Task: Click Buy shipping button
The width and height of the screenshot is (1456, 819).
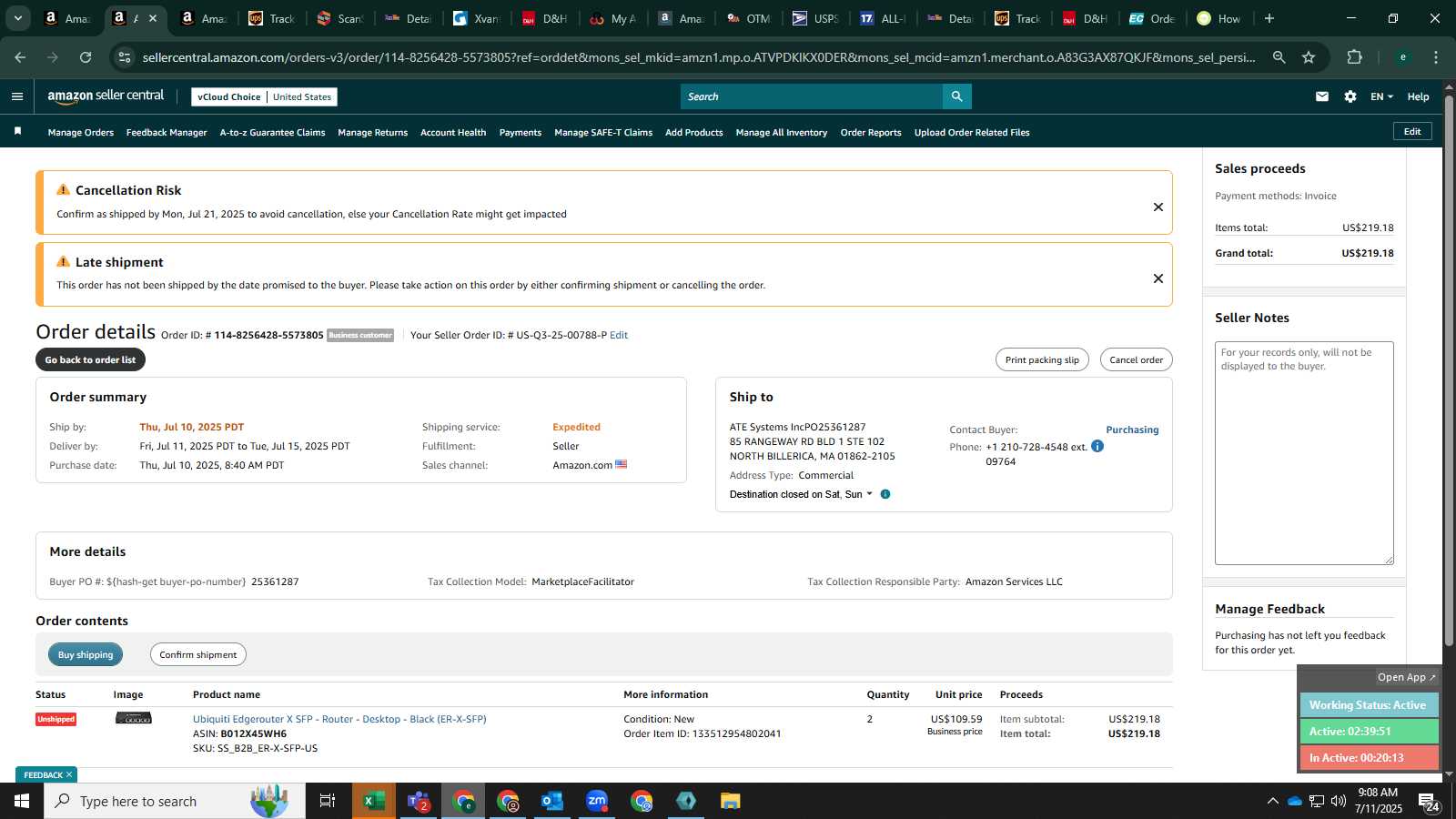Action: point(86,654)
